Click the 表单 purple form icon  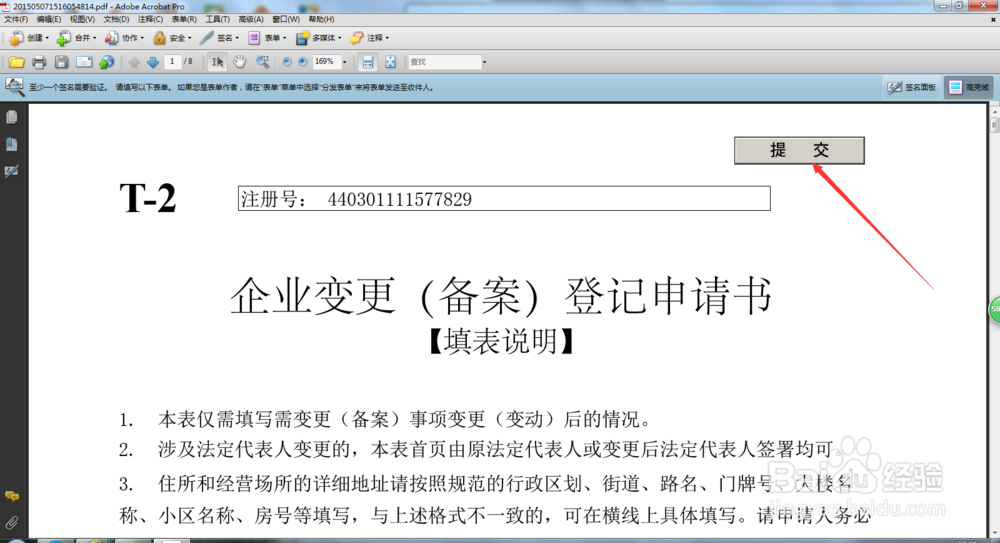254,38
